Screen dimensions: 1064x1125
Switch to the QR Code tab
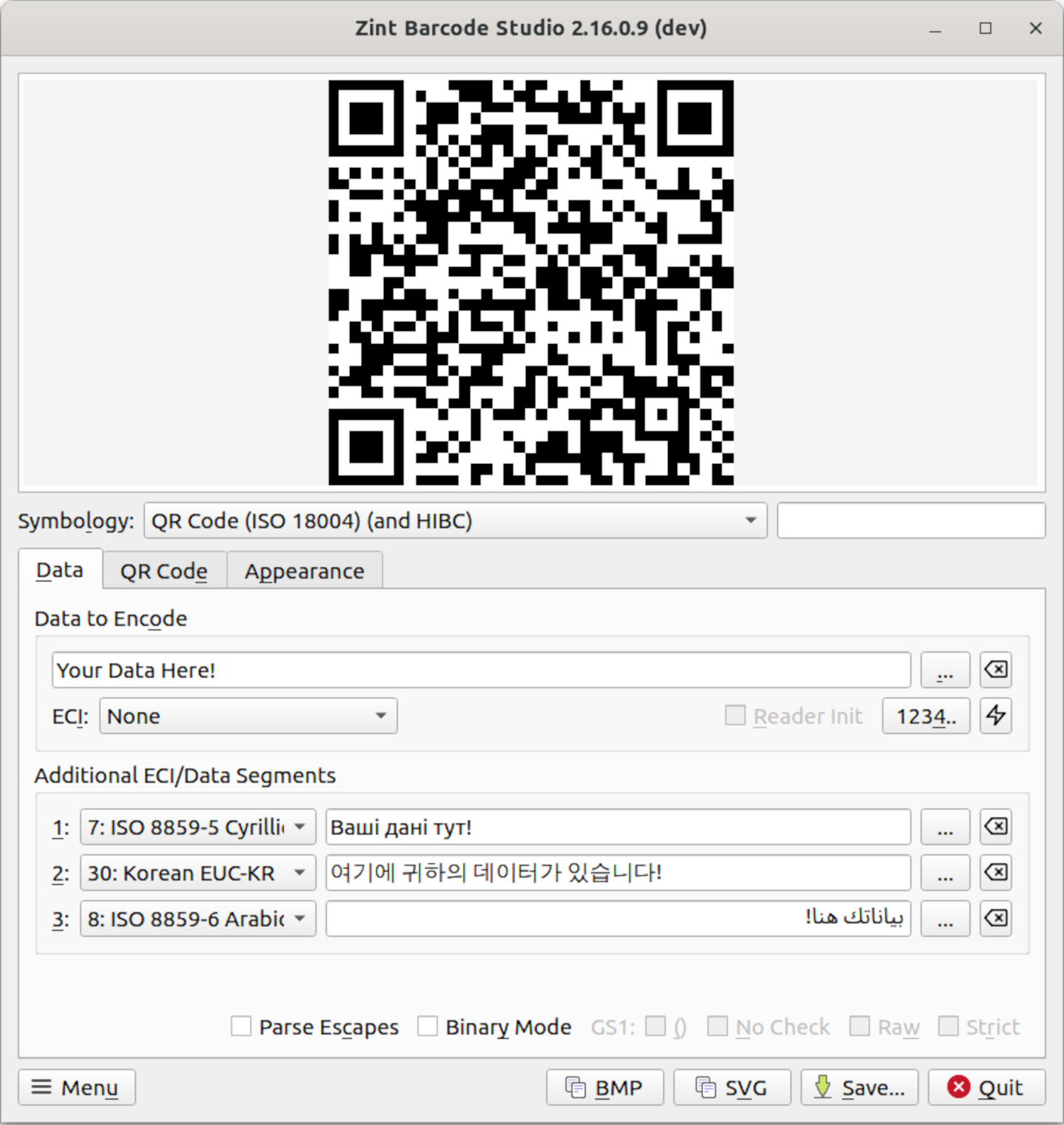(164, 571)
